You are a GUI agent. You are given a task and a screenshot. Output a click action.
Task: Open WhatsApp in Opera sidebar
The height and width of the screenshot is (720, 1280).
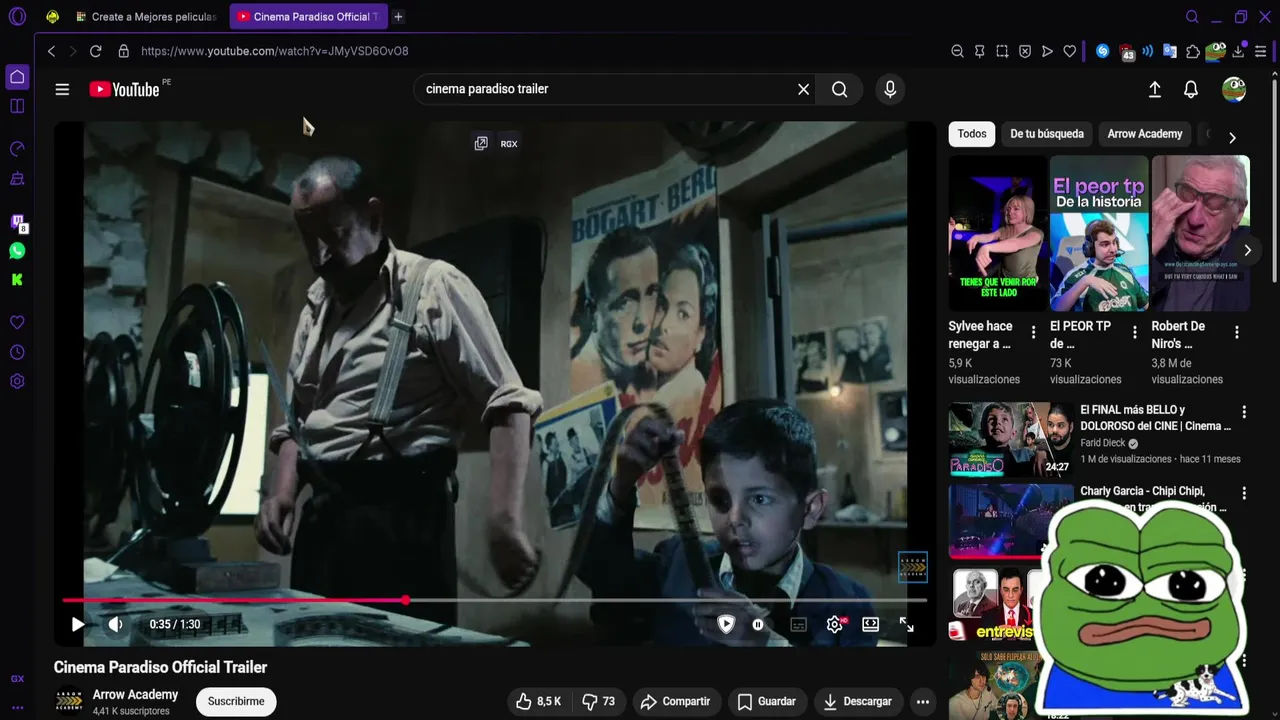pyautogui.click(x=17, y=251)
